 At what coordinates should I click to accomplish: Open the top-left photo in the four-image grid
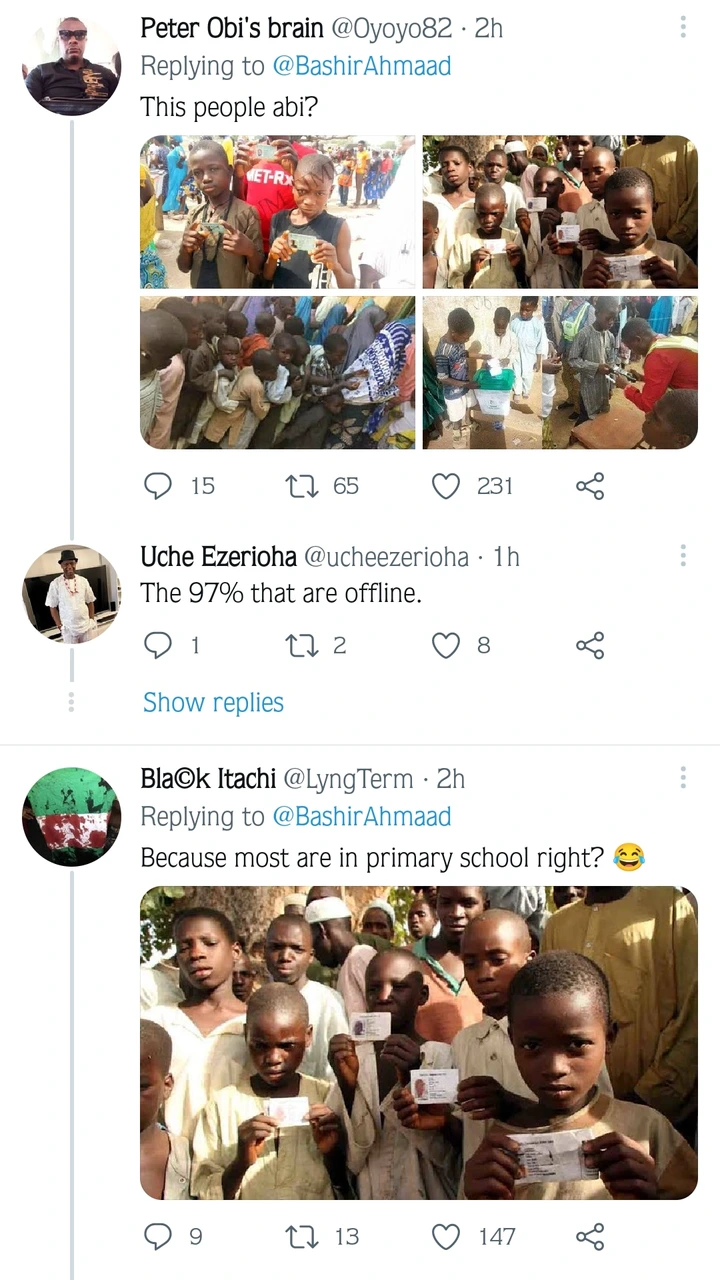coord(277,212)
